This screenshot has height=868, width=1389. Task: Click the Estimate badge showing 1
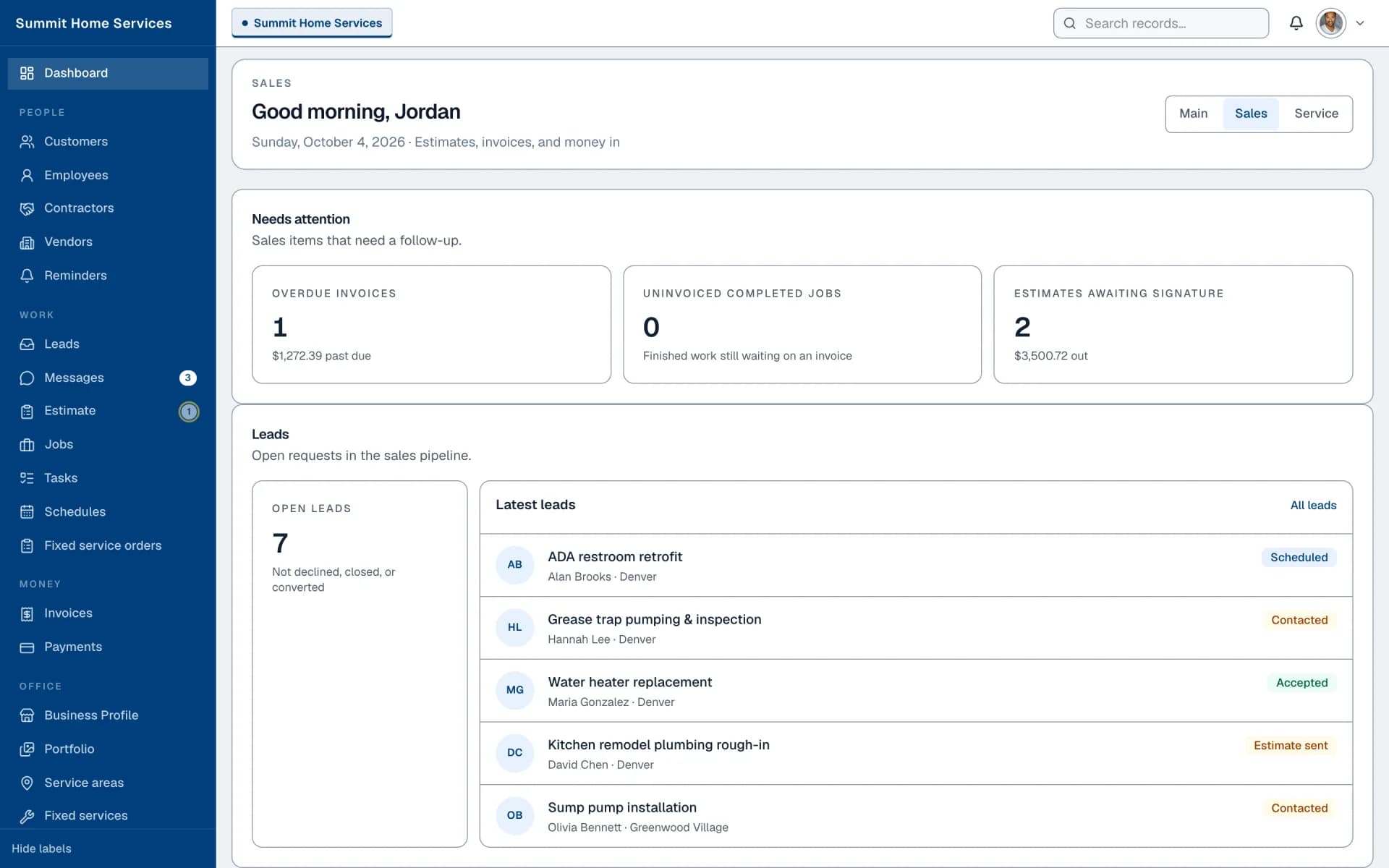click(x=189, y=412)
